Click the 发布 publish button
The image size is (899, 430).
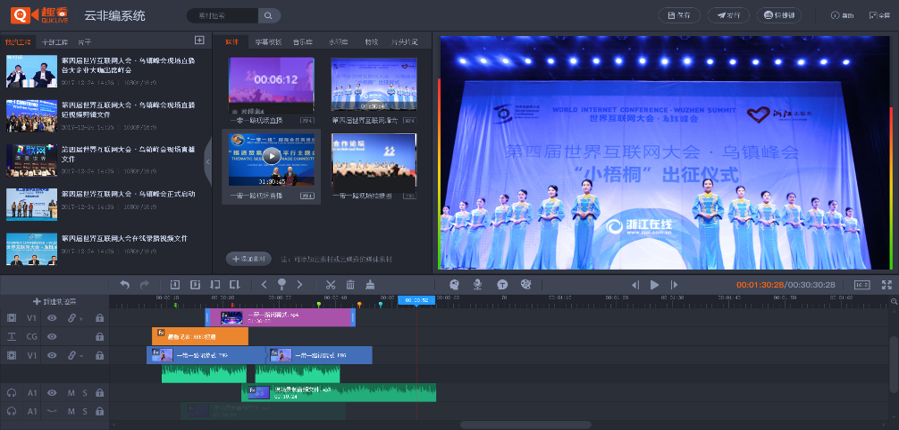click(729, 15)
